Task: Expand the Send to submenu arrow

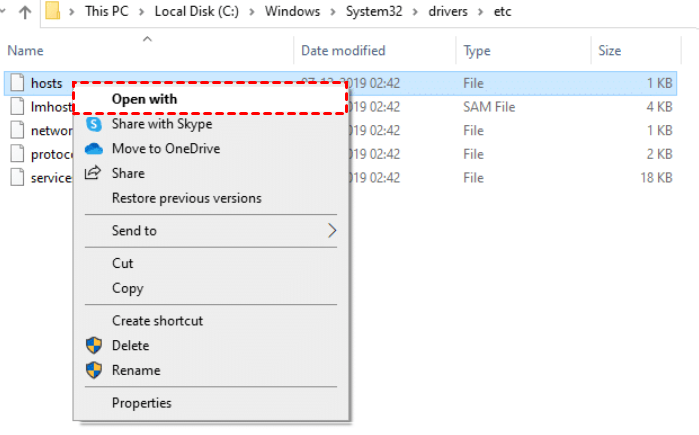Action: [332, 231]
